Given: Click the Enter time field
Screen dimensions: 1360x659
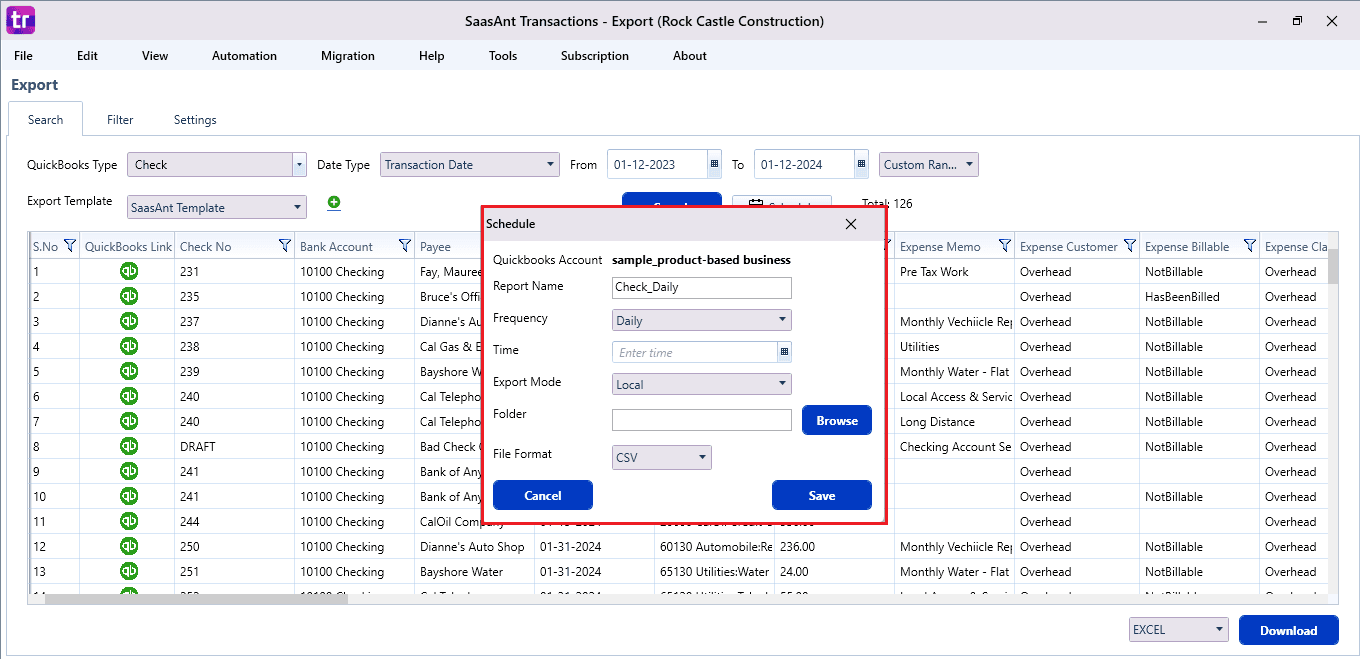Looking at the screenshot, I should 695,352.
